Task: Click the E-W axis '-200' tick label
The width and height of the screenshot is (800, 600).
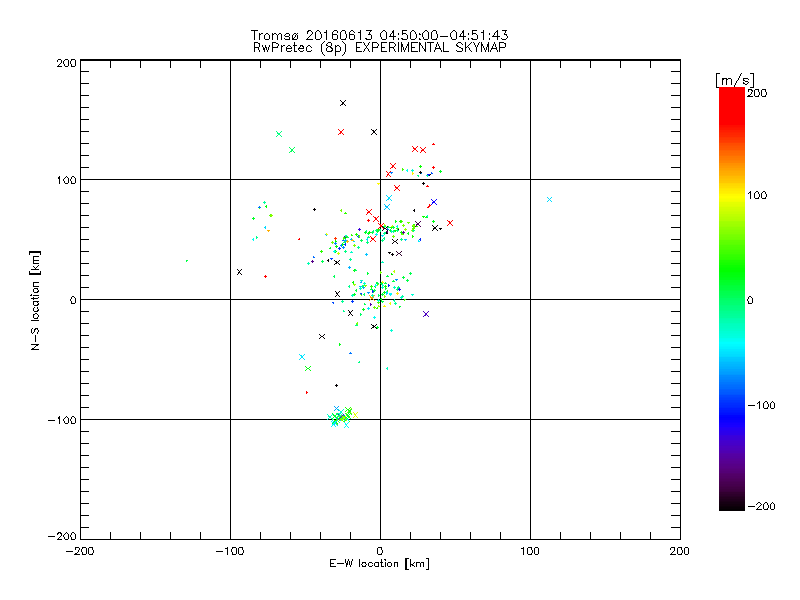Action: click(80, 551)
